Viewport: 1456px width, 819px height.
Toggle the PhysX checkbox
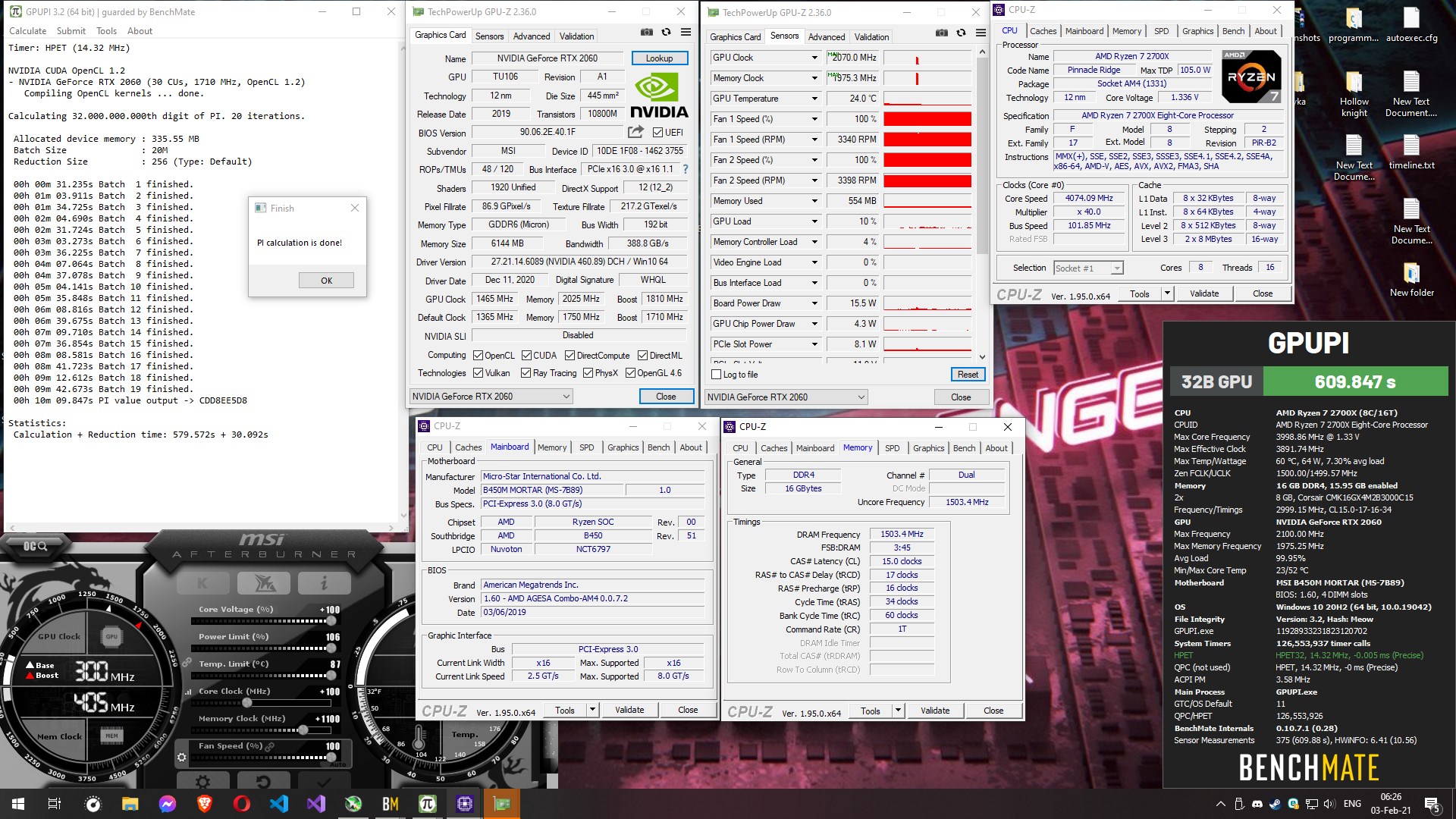pyautogui.click(x=588, y=373)
